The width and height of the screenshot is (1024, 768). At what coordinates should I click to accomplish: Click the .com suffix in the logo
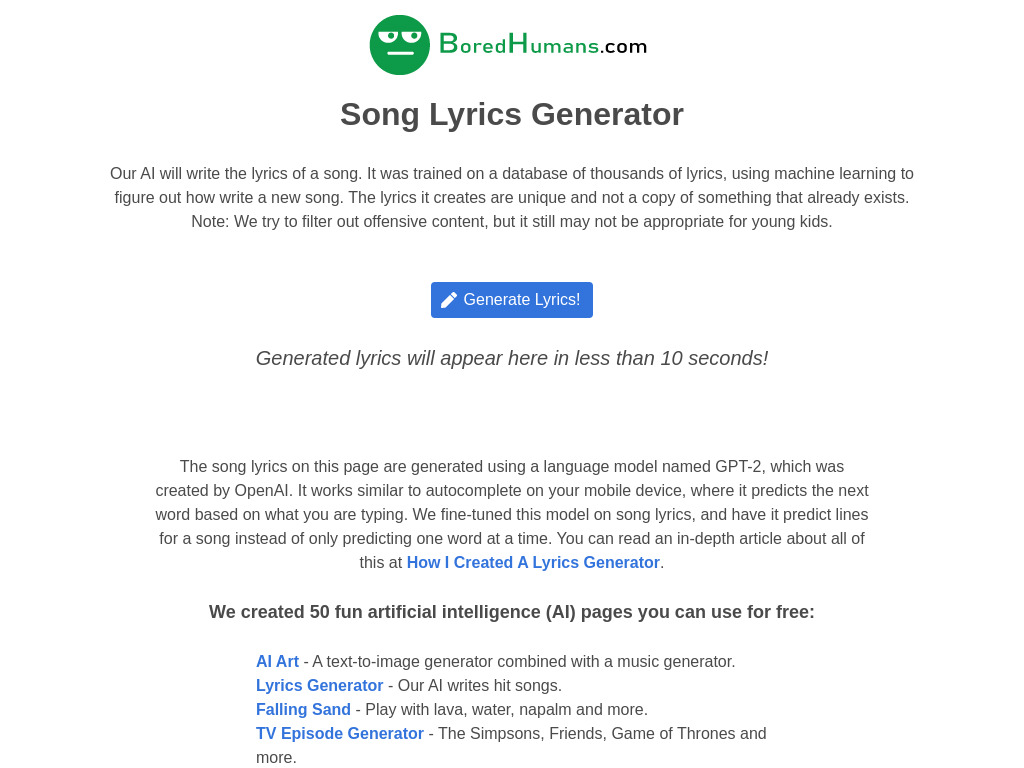623,46
